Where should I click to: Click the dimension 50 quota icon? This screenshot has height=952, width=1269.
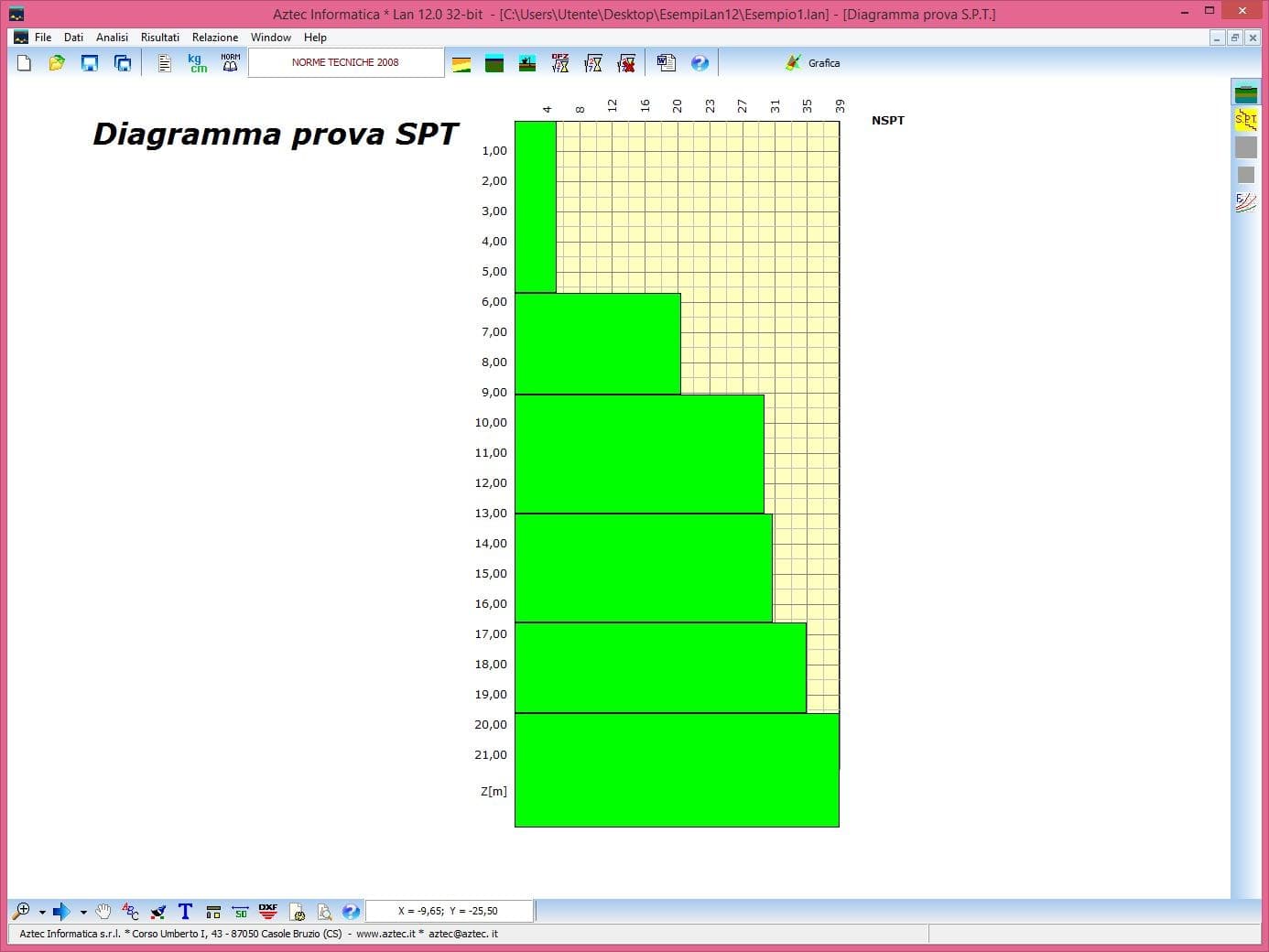(x=241, y=911)
